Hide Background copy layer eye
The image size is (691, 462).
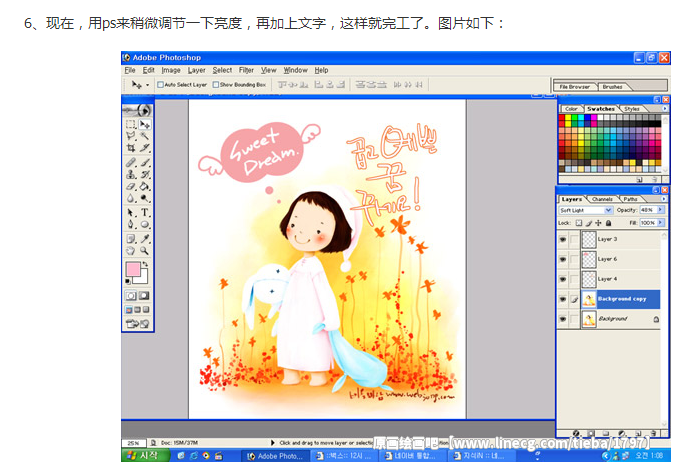[x=563, y=299]
